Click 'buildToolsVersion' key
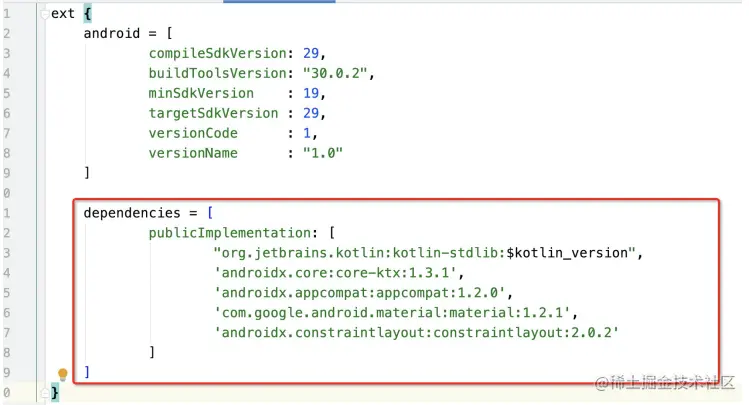This screenshot has width=749, height=405. click(217, 74)
